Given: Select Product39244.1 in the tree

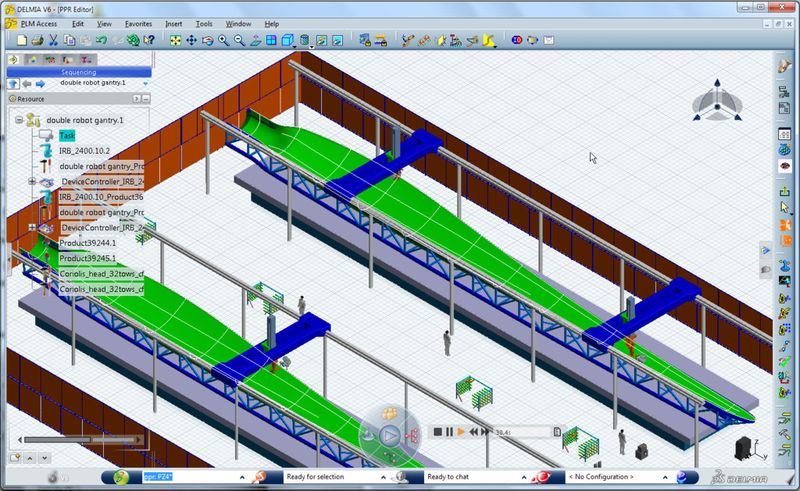Looking at the screenshot, I should [88, 242].
